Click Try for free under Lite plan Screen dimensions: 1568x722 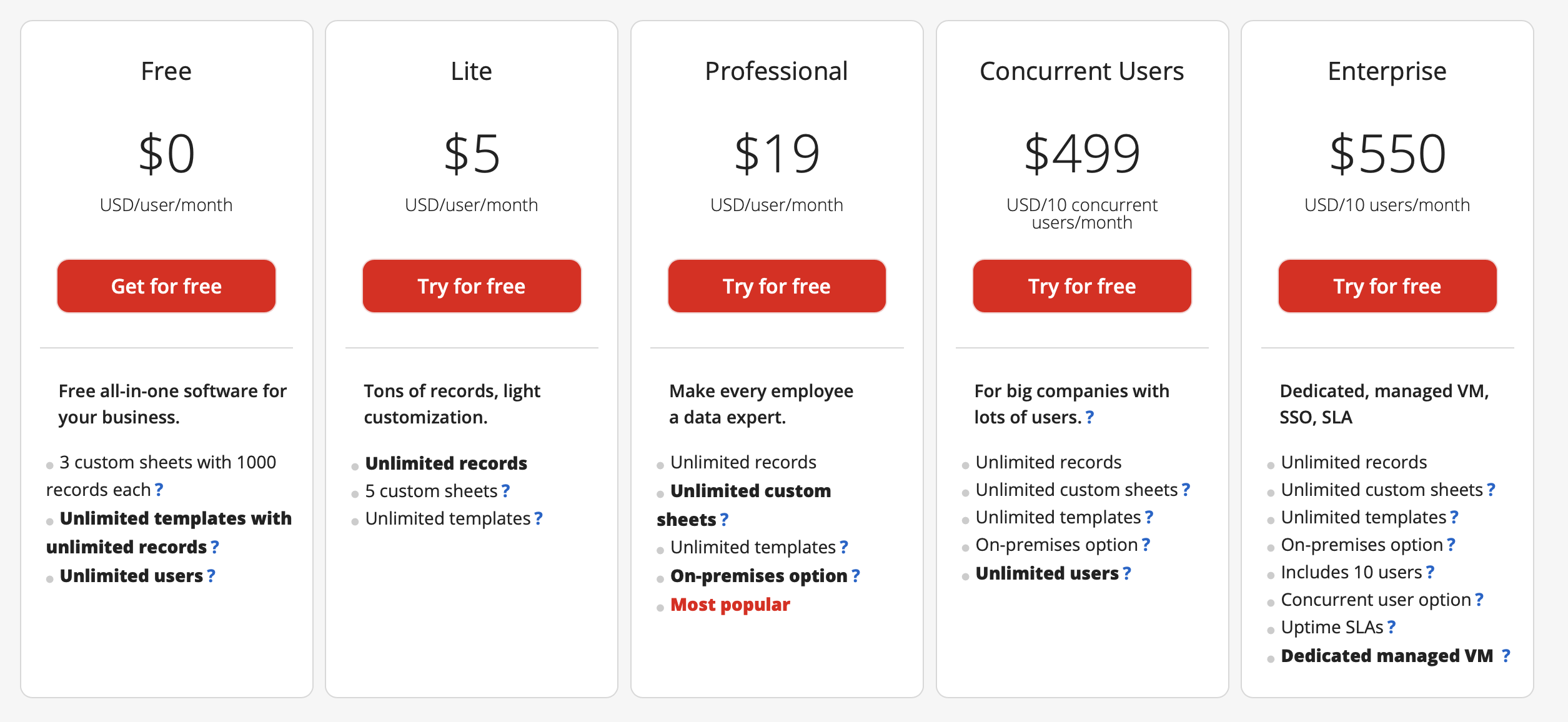coord(472,286)
